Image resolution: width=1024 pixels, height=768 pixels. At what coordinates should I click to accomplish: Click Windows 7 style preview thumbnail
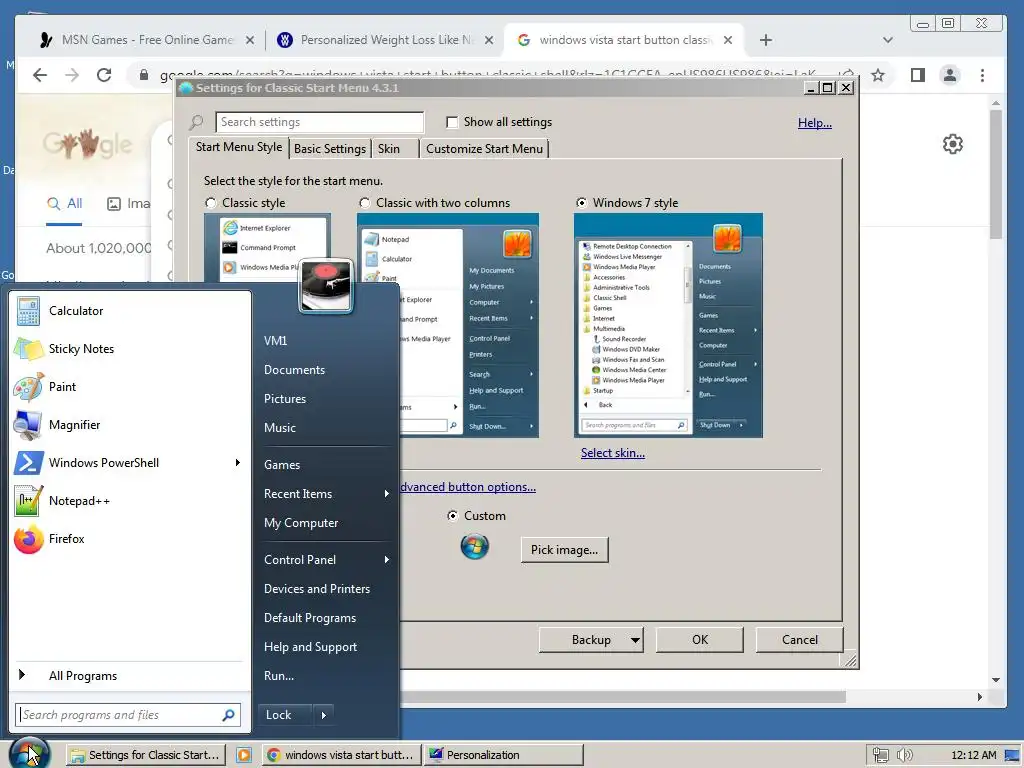coord(668,325)
